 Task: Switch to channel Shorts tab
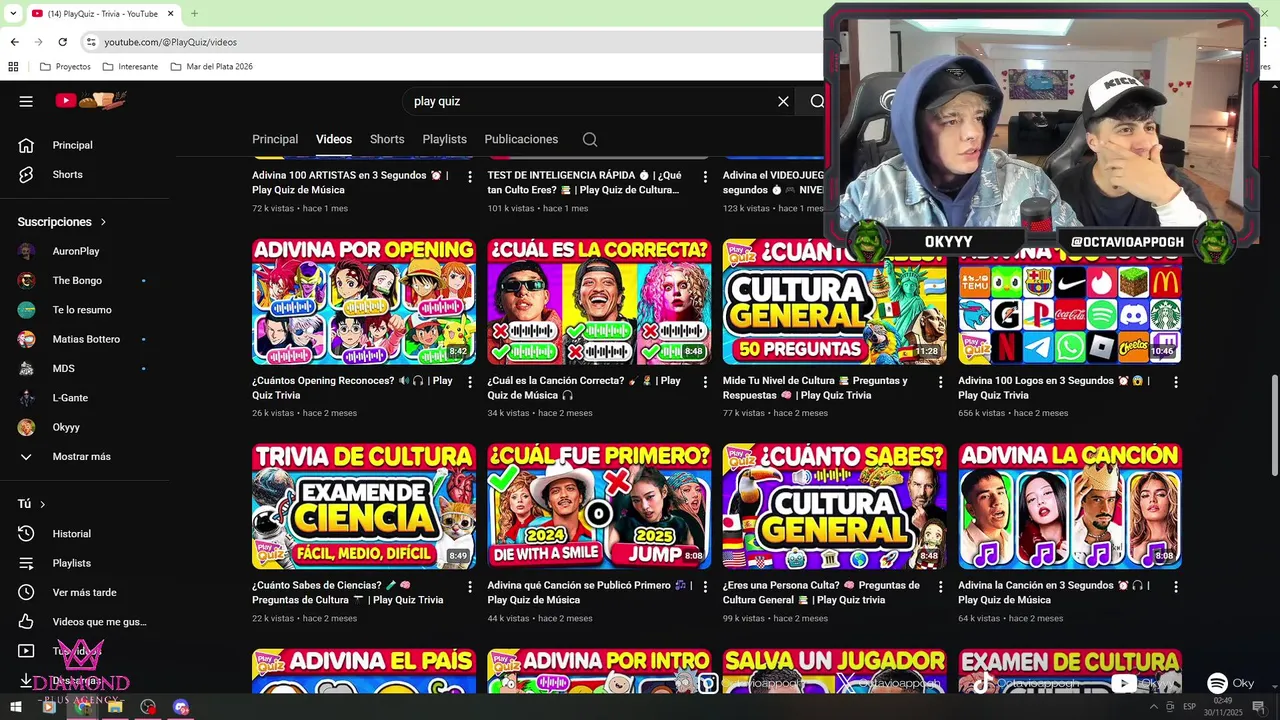click(x=387, y=139)
